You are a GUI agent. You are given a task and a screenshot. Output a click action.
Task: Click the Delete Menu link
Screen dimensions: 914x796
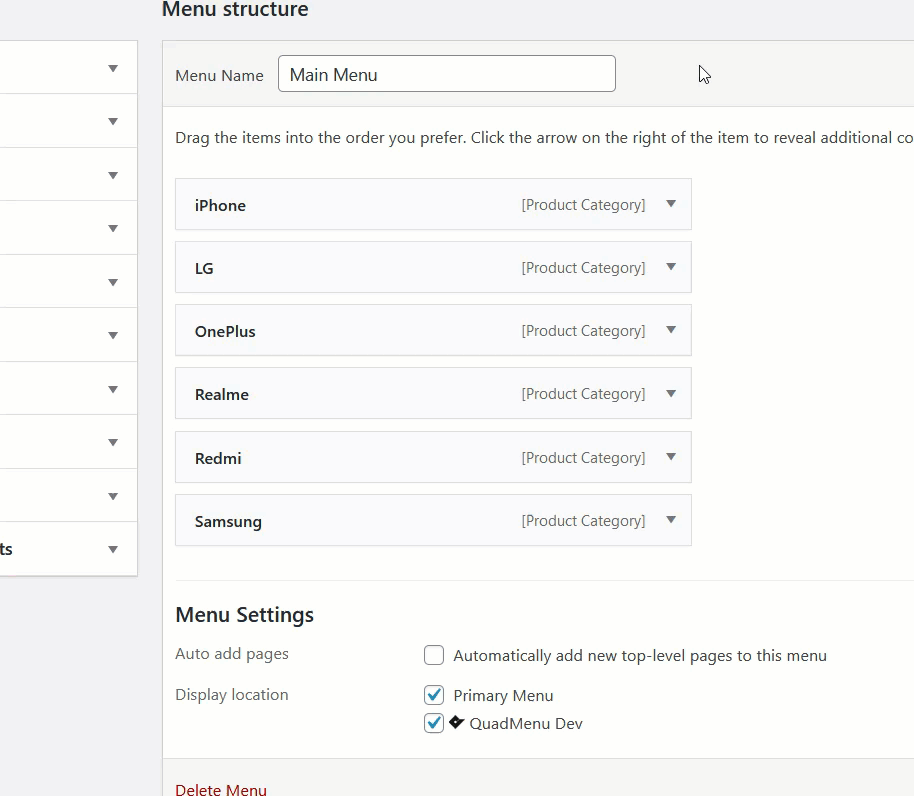221,790
